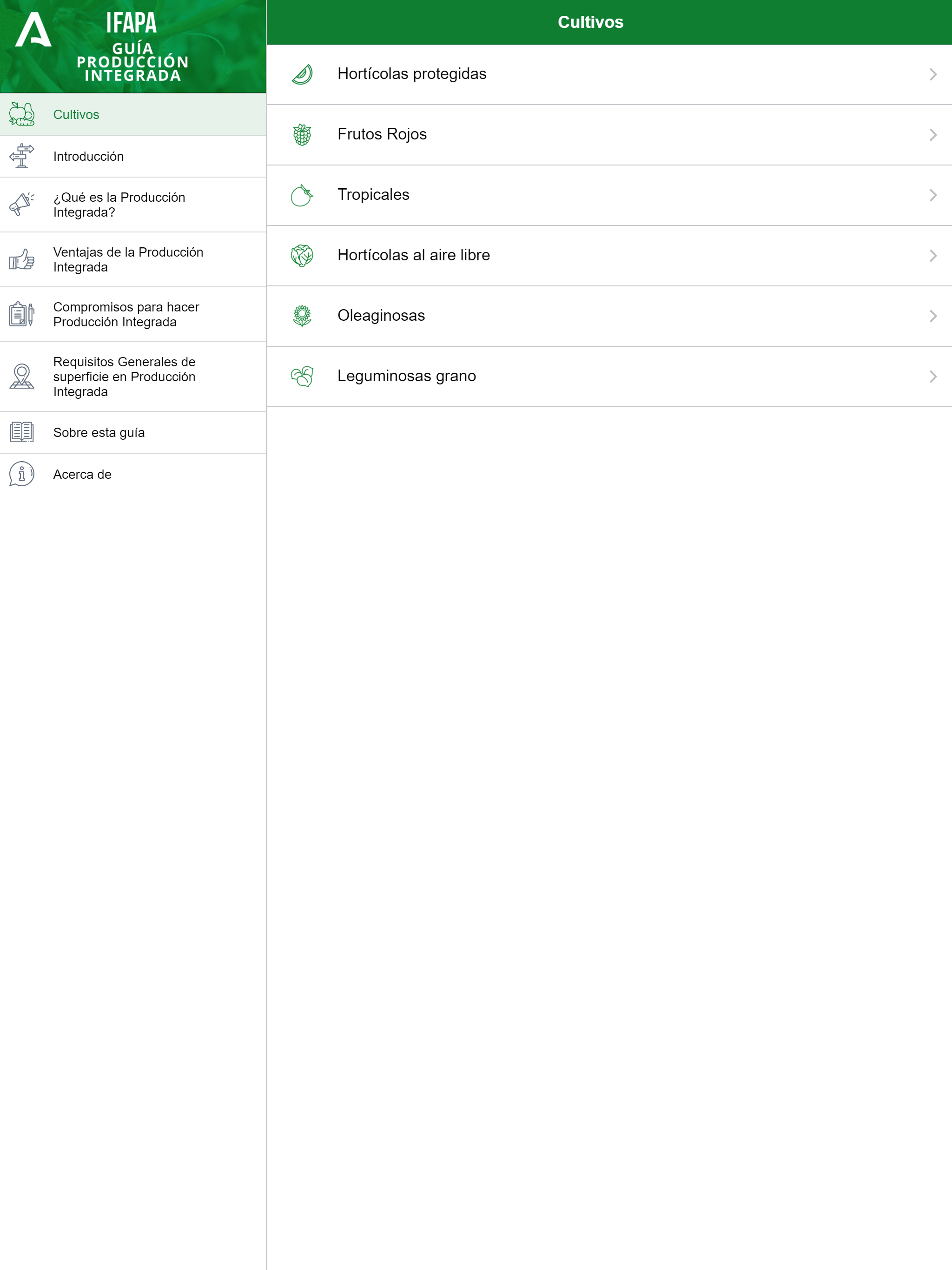Click the info bubble icon for Acerca de

tap(22, 474)
